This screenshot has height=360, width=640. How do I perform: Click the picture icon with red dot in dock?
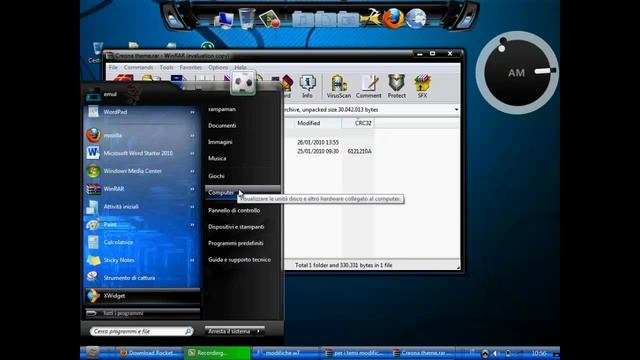[x=270, y=19]
